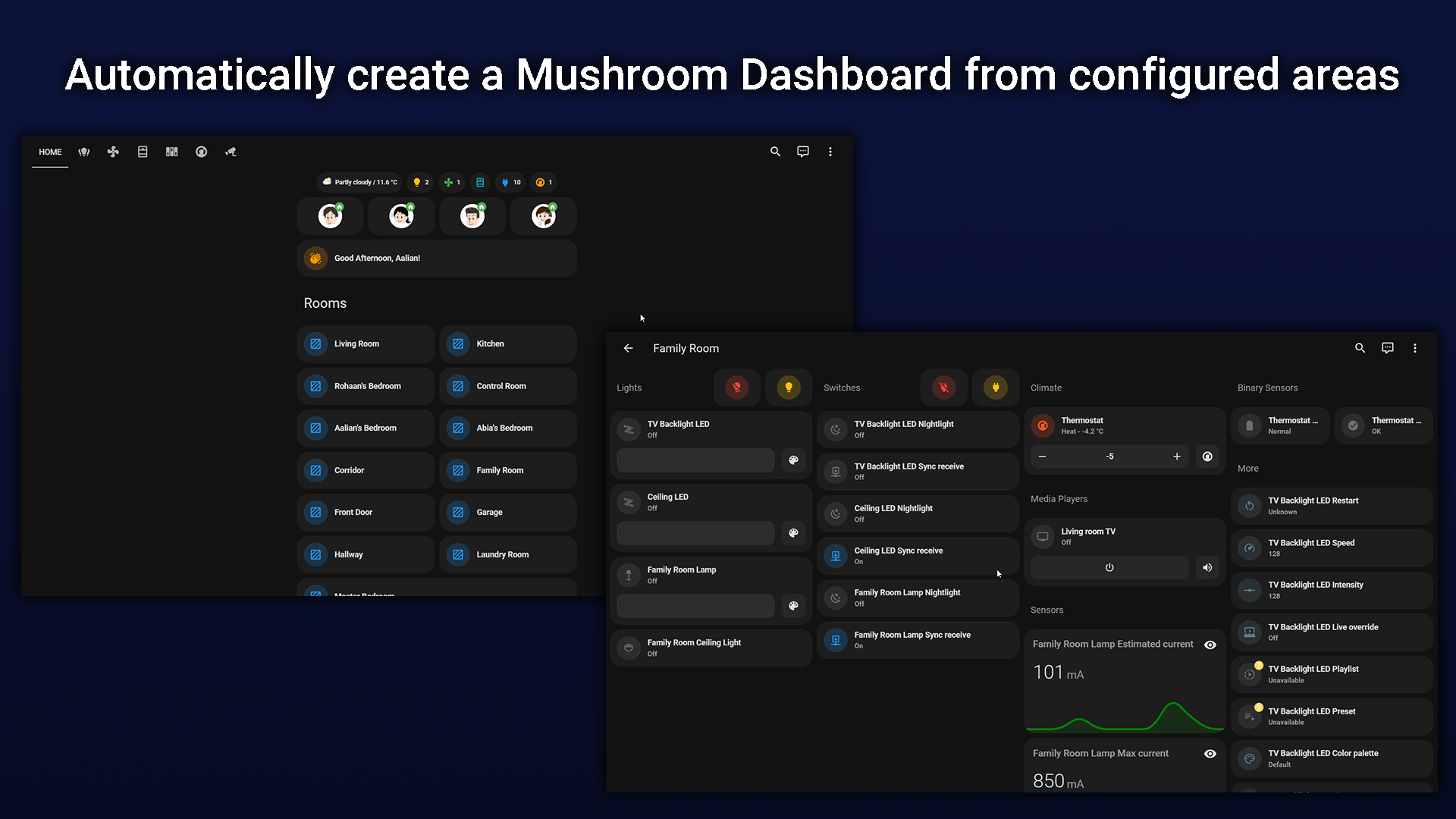Open the three-dot overflow menu on Home dashboard
The height and width of the screenshot is (819, 1456).
coord(830,152)
